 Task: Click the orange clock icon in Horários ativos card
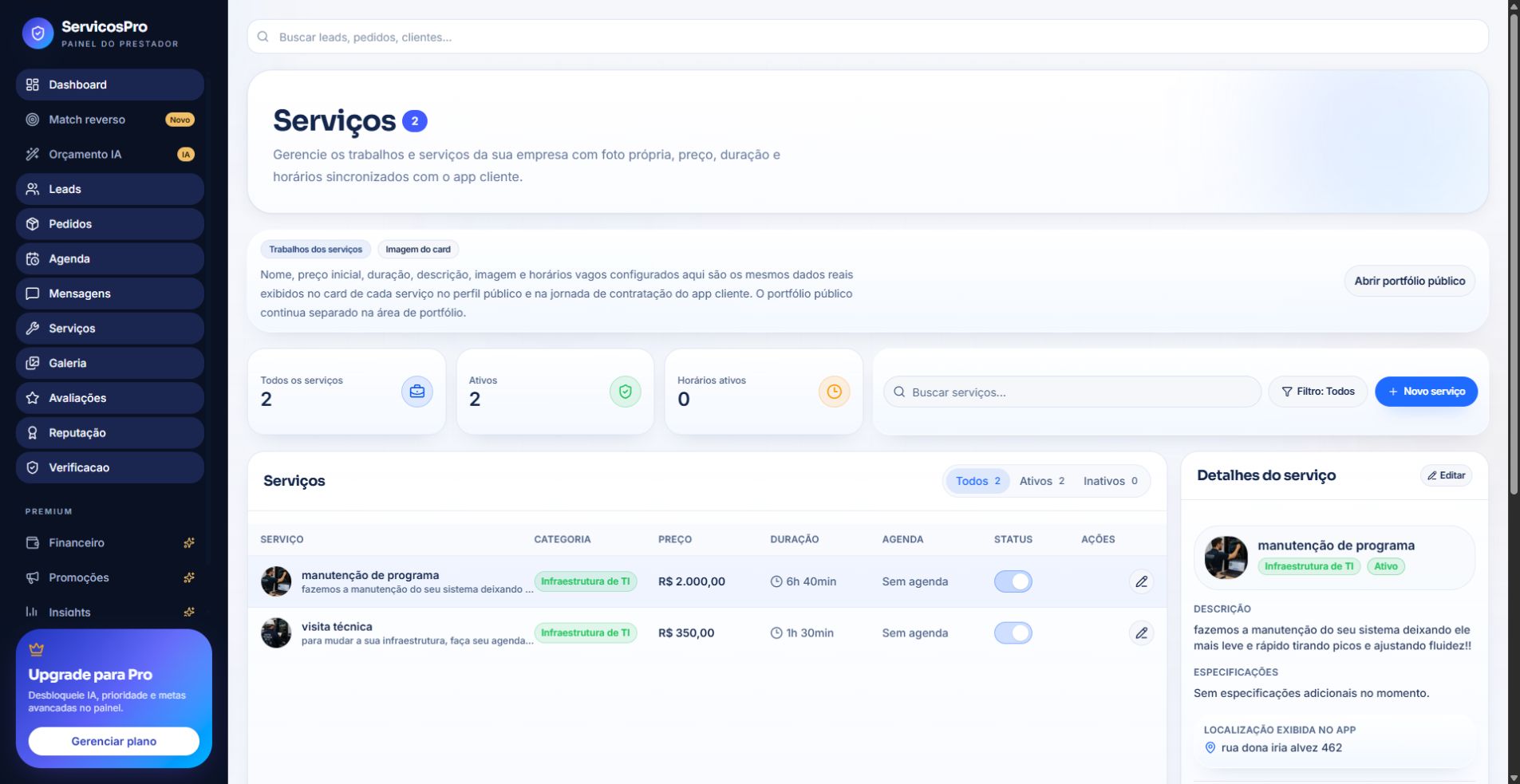click(834, 392)
